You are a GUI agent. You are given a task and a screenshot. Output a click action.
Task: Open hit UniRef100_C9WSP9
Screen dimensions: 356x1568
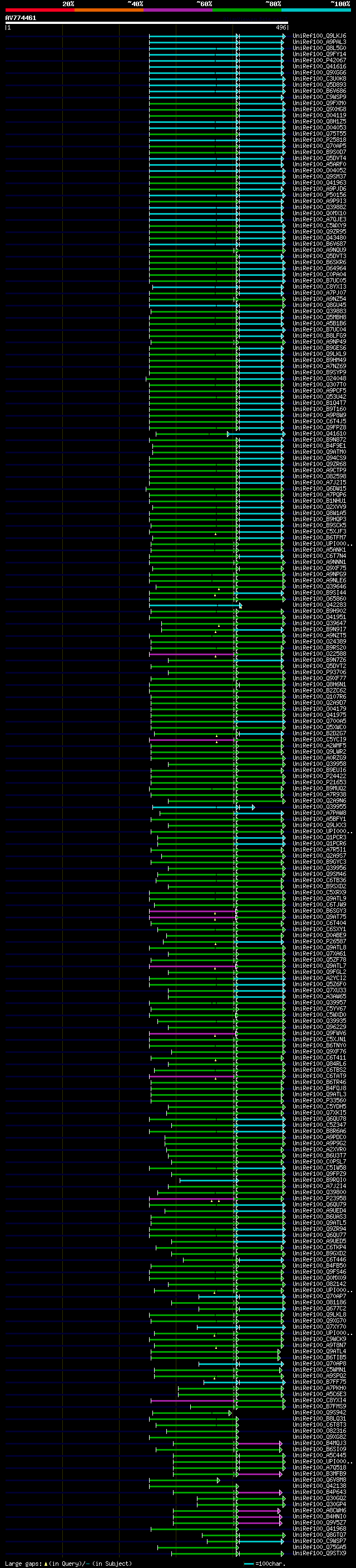(319, 97)
